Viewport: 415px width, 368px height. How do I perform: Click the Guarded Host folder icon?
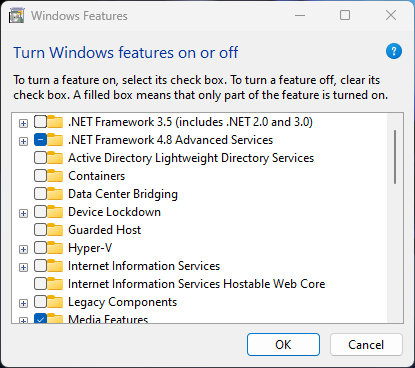[x=55, y=230]
